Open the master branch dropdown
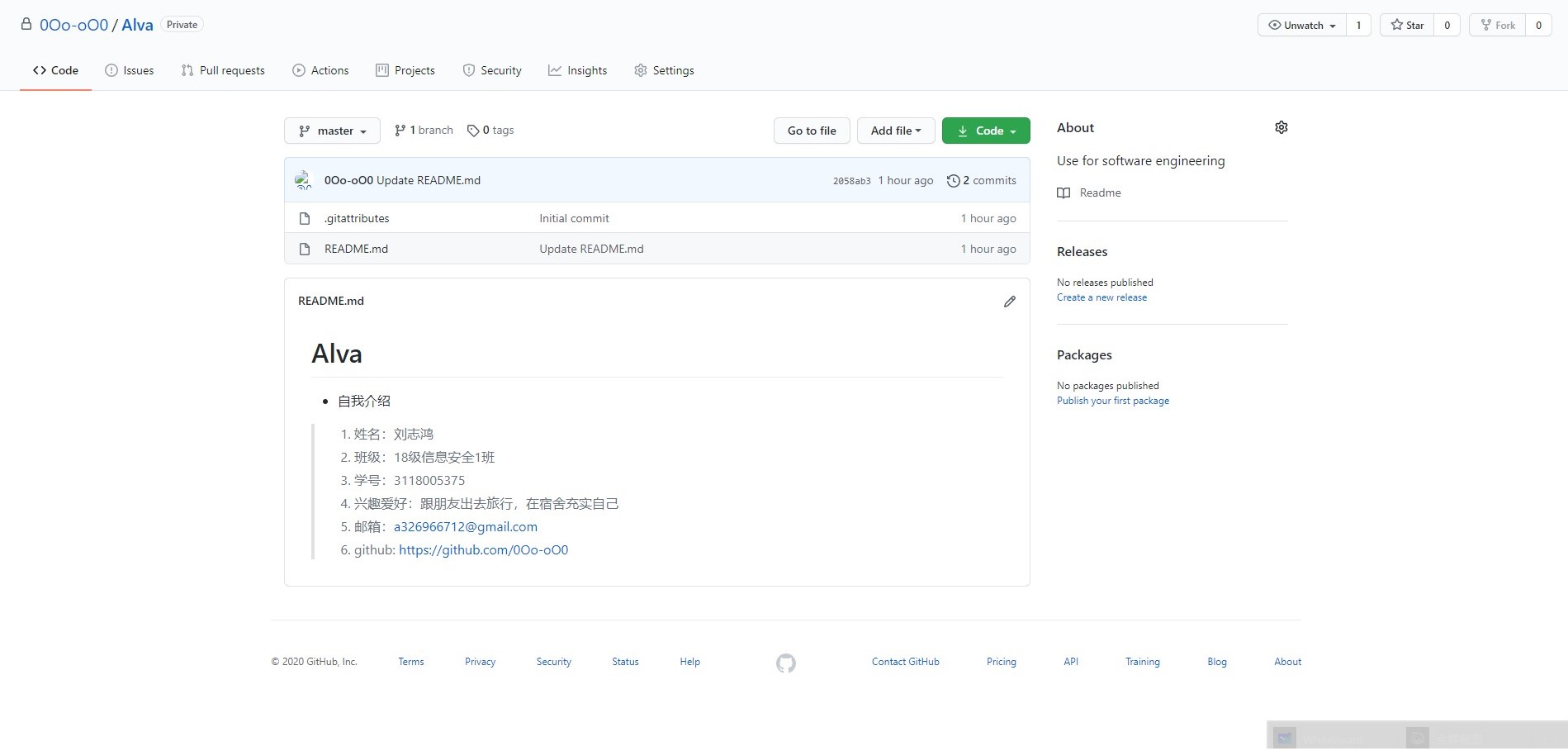Screen dimensions: 1568x751 coord(332,131)
